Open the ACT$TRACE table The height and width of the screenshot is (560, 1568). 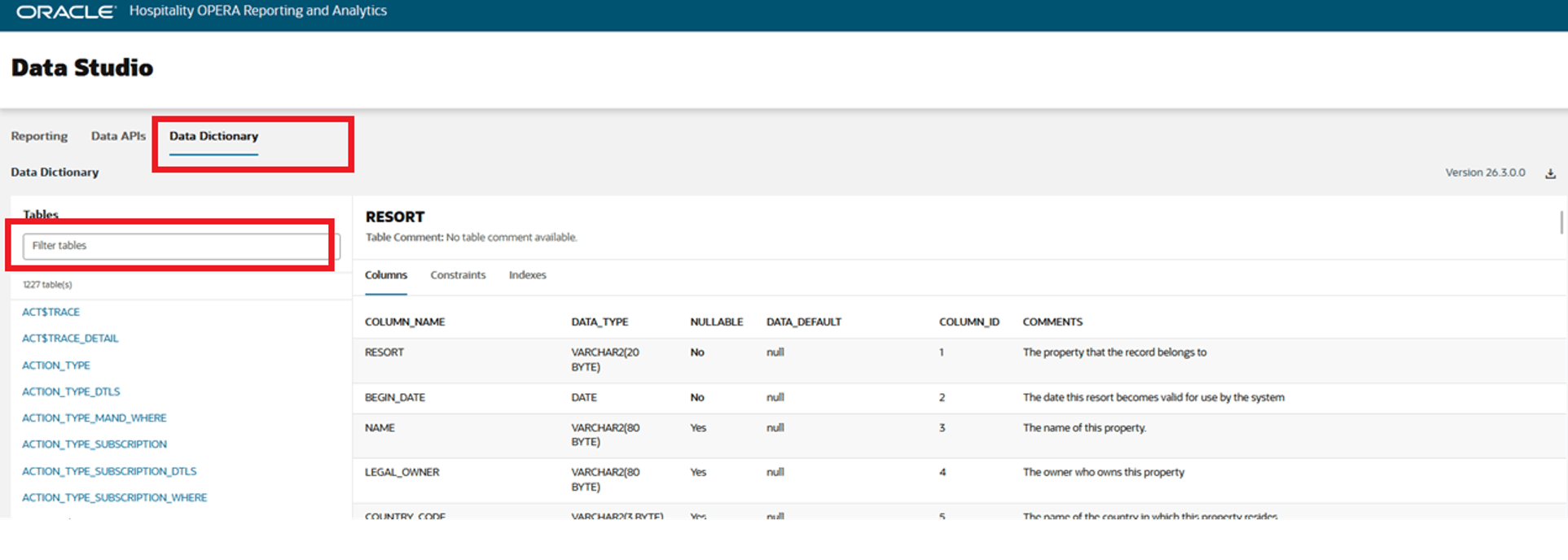[51, 312]
